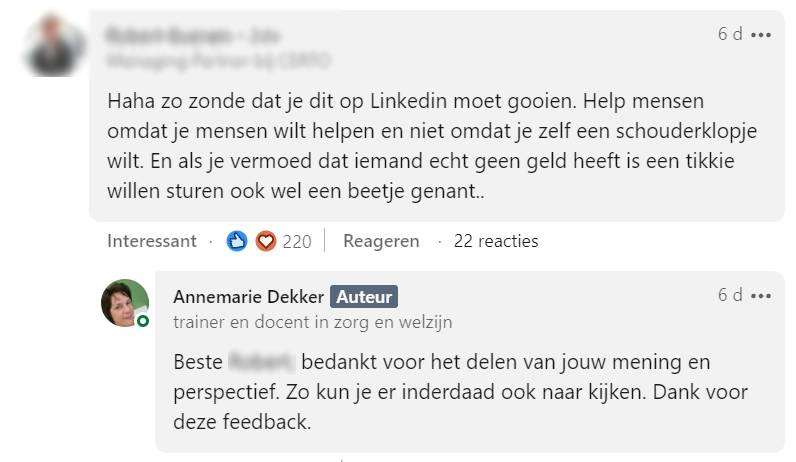
Task: Open Annemarie Dekker's profile picture
Action: 125,303
